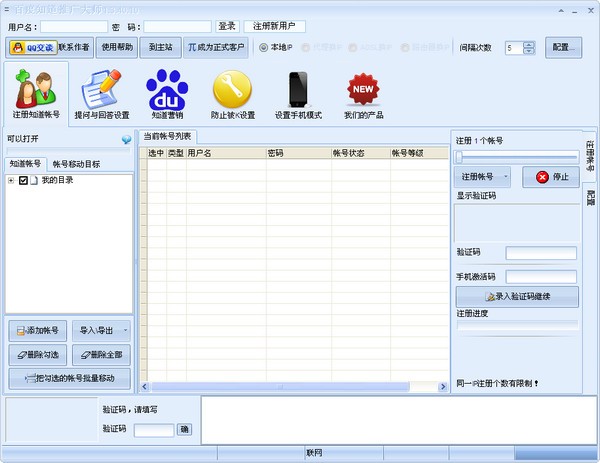Click the blue diamond icon beside 可以打开
This screenshot has height=463, width=600.
click(126, 140)
